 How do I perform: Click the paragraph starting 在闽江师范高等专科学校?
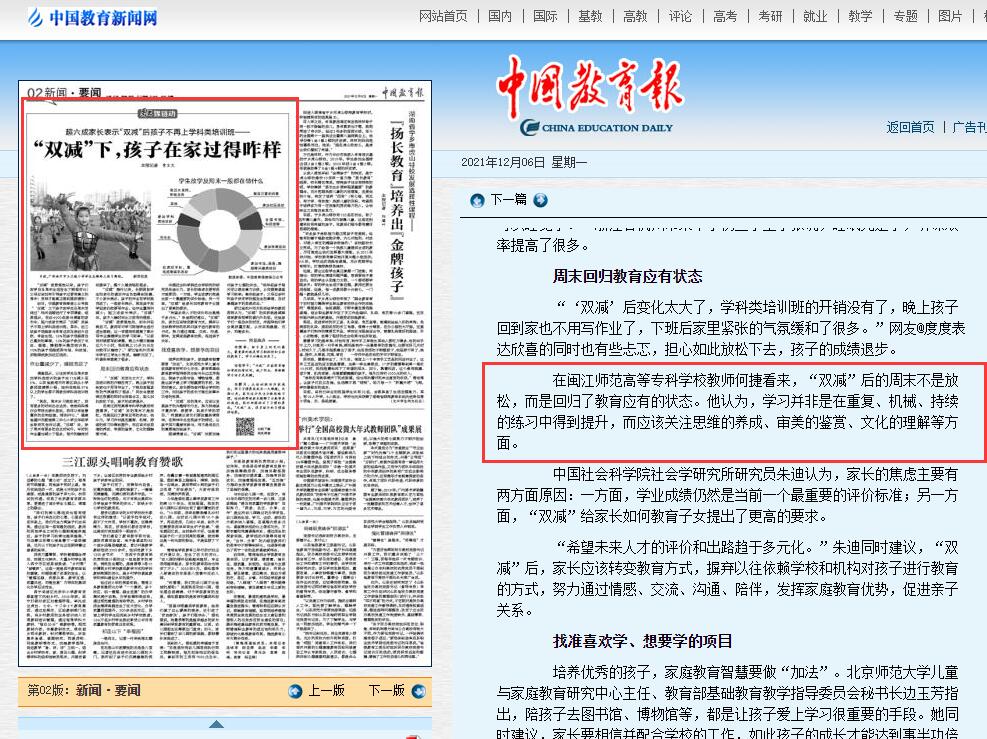pos(728,412)
